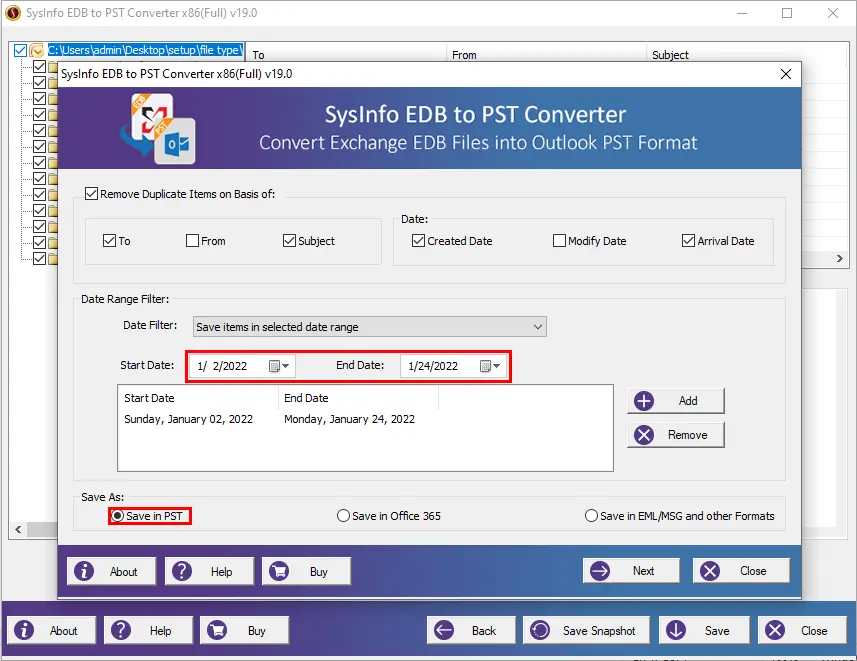This screenshot has width=857, height=661.
Task: Select the Save in PST radio button
Action: (x=118, y=516)
